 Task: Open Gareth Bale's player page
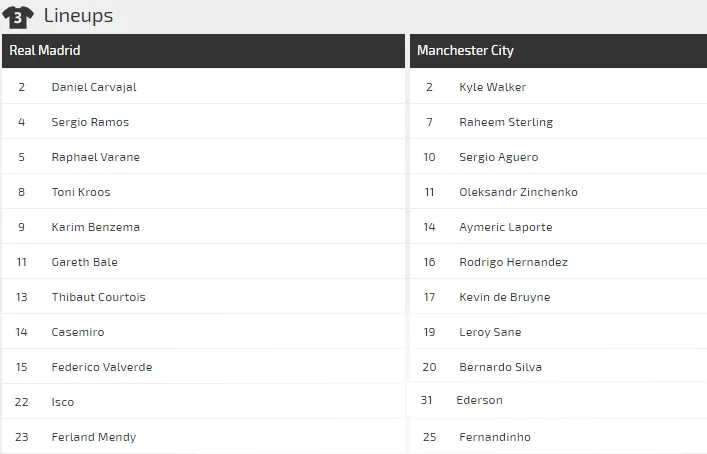tap(85, 262)
